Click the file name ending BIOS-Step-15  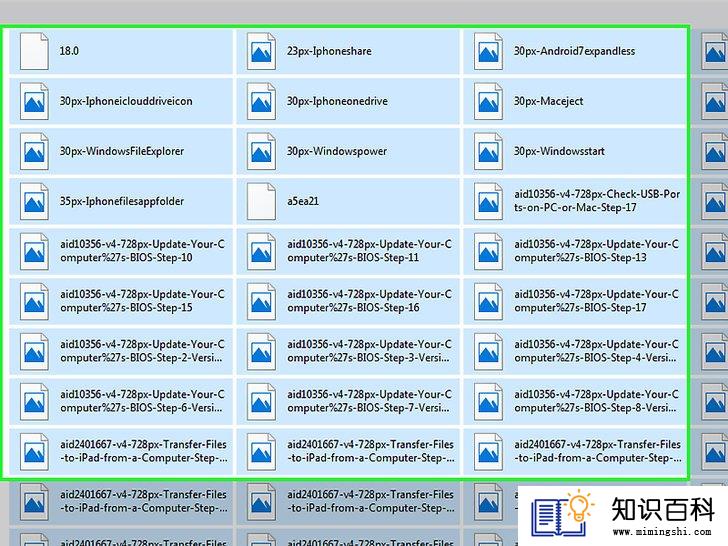(x=143, y=301)
